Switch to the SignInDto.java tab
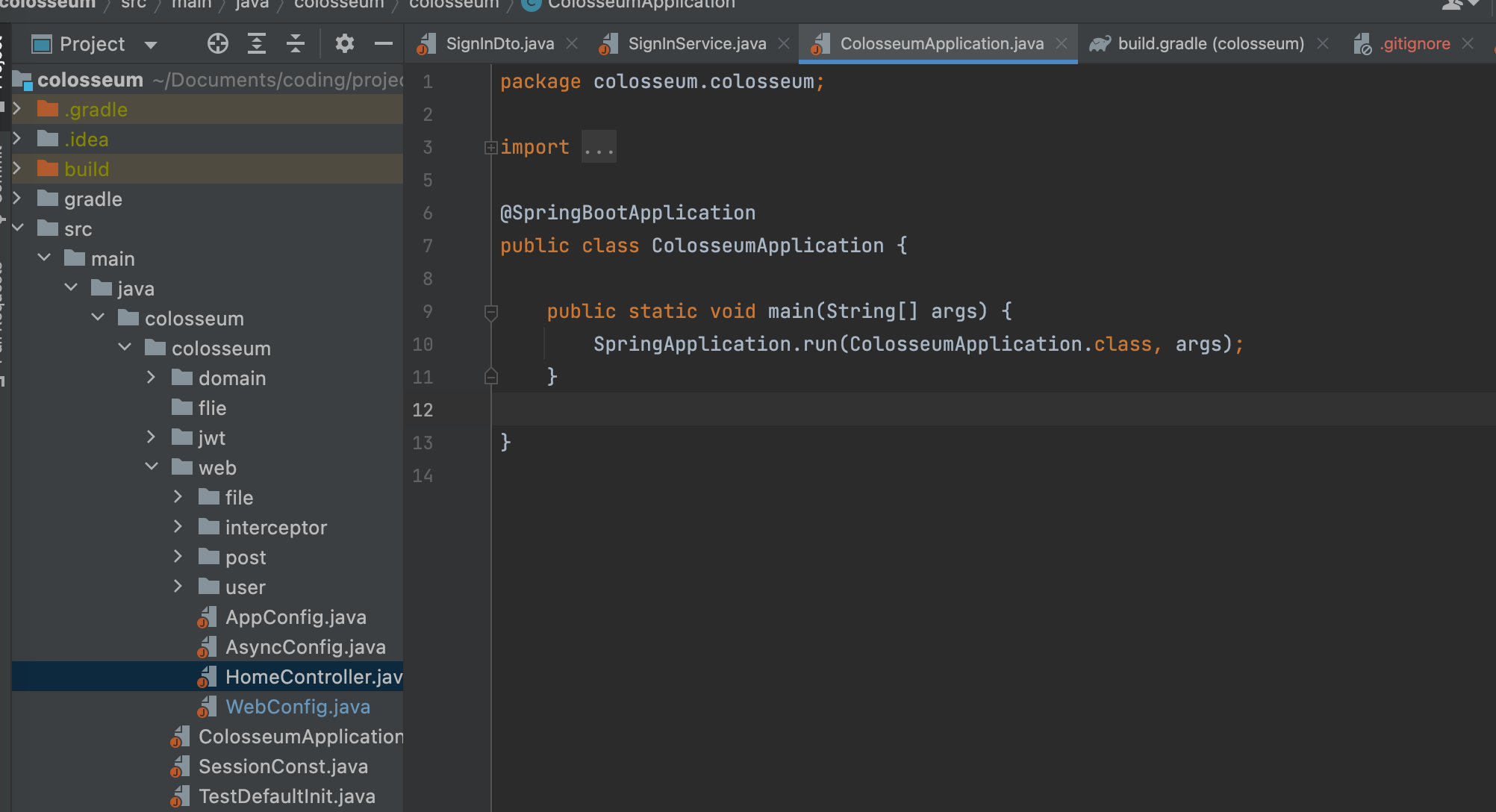 pyautogui.click(x=499, y=44)
